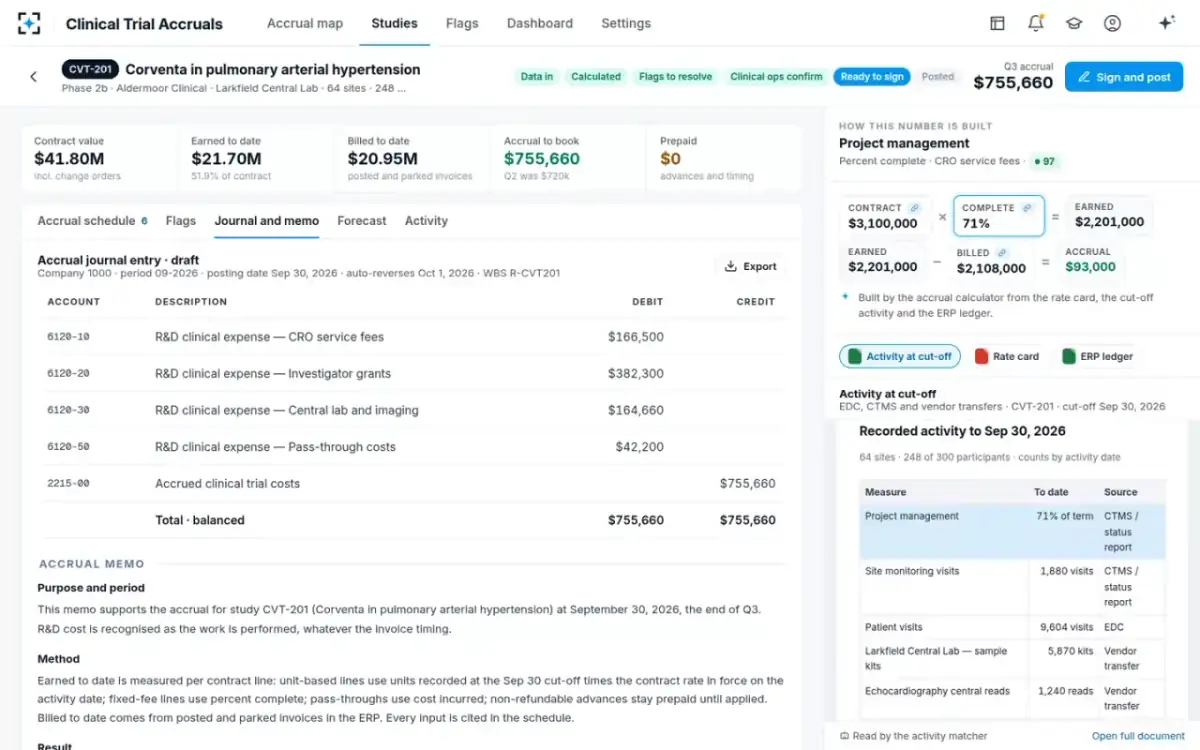Open the graduation cap learning icon
This screenshot has height=750, width=1200.
[1074, 23]
